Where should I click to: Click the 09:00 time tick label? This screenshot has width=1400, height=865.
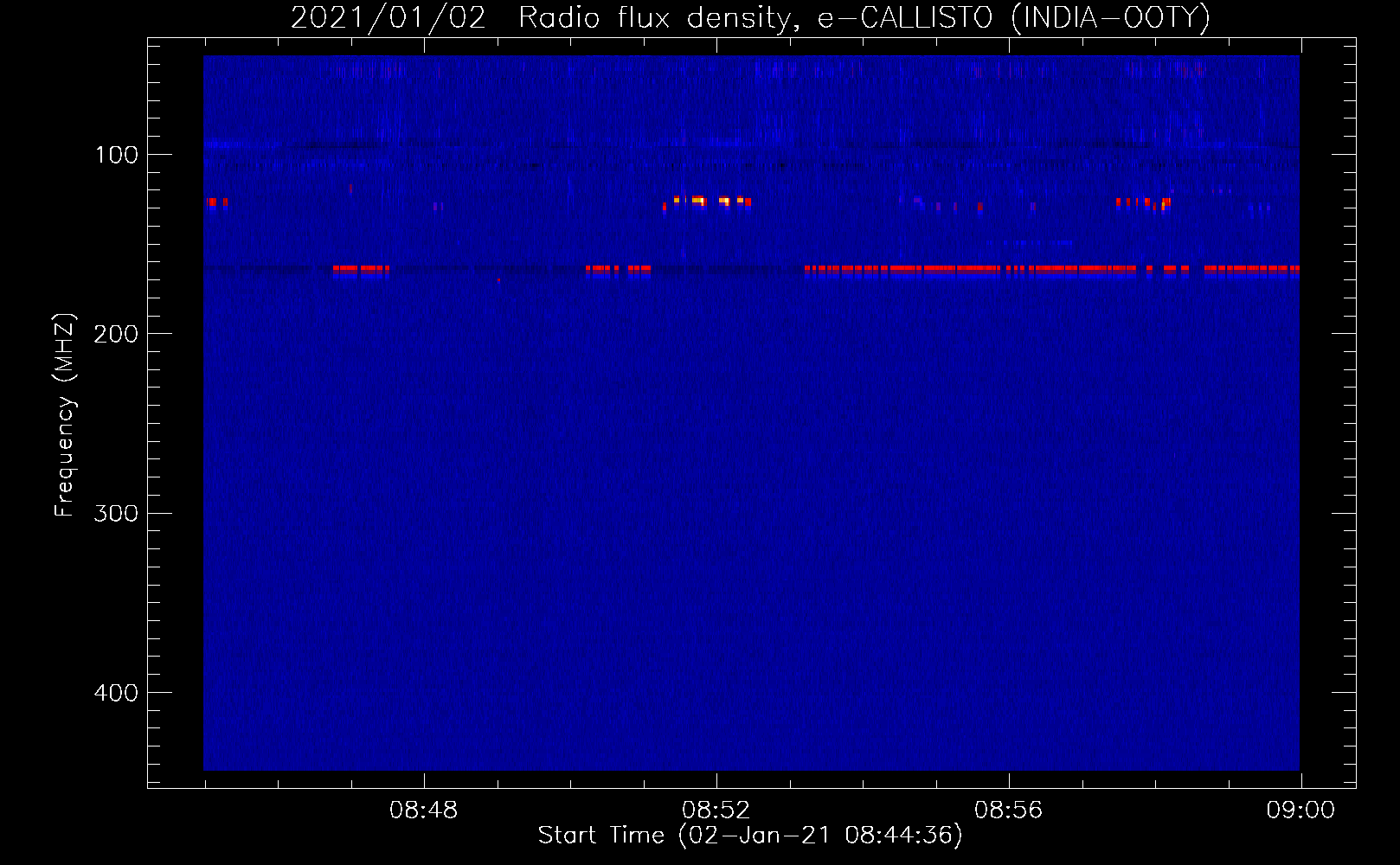point(1300,811)
